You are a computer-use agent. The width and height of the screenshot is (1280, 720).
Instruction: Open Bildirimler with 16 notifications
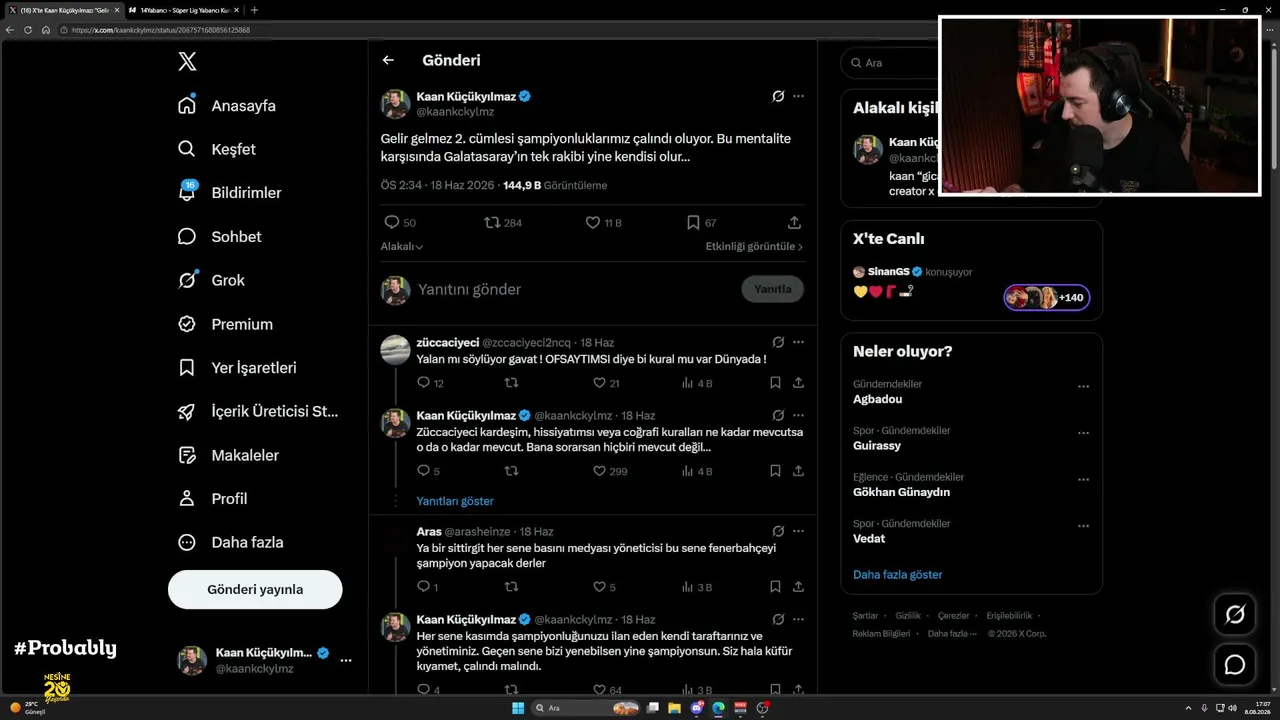coord(229,193)
